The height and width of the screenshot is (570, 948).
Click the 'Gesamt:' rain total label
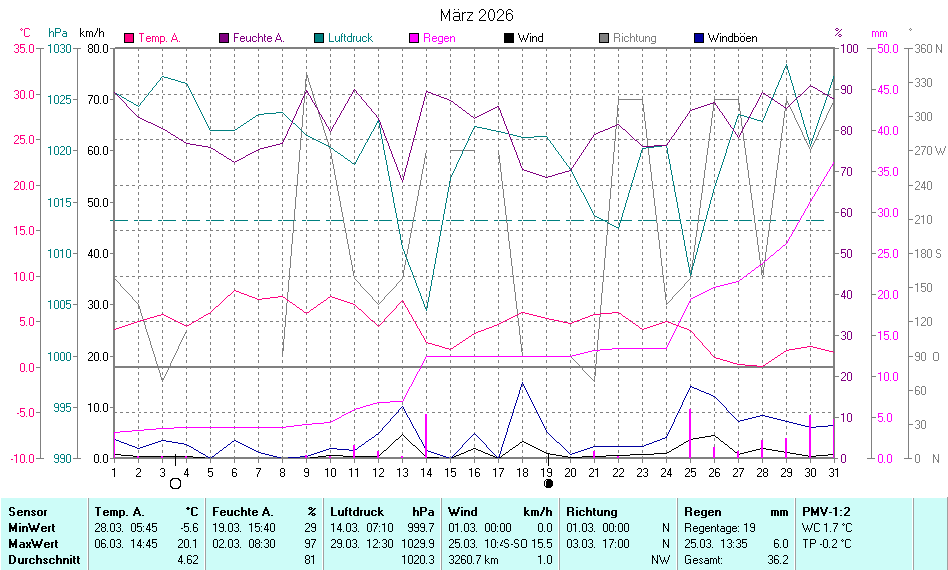click(704, 560)
